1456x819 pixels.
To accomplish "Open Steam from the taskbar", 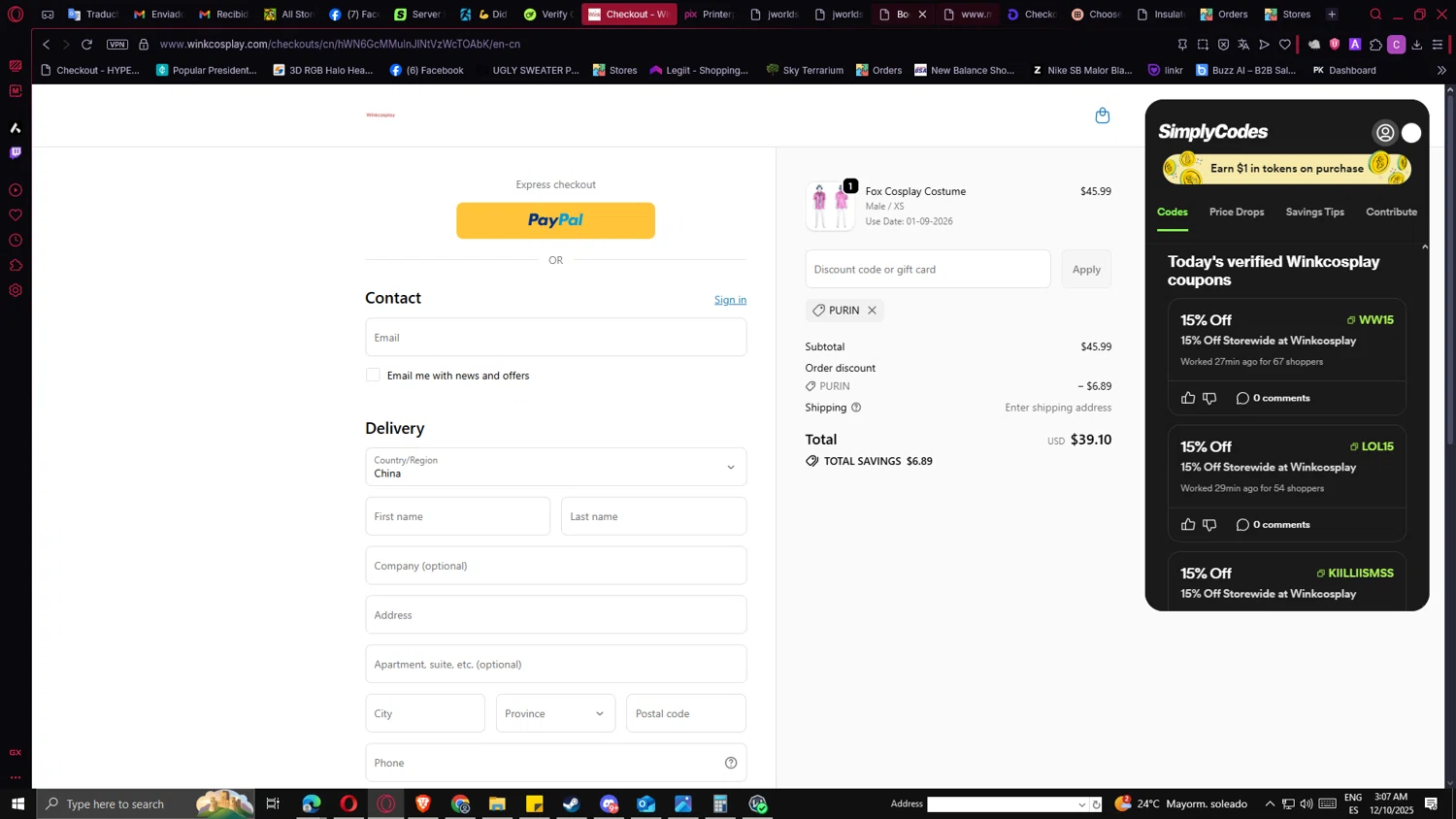I will (x=572, y=803).
